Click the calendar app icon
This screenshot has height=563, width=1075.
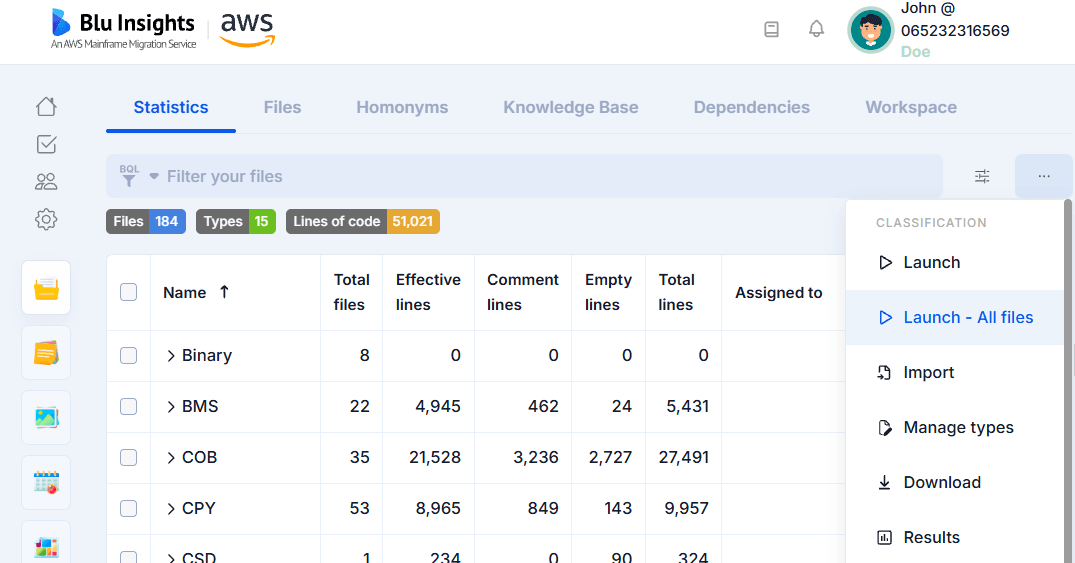click(46, 482)
